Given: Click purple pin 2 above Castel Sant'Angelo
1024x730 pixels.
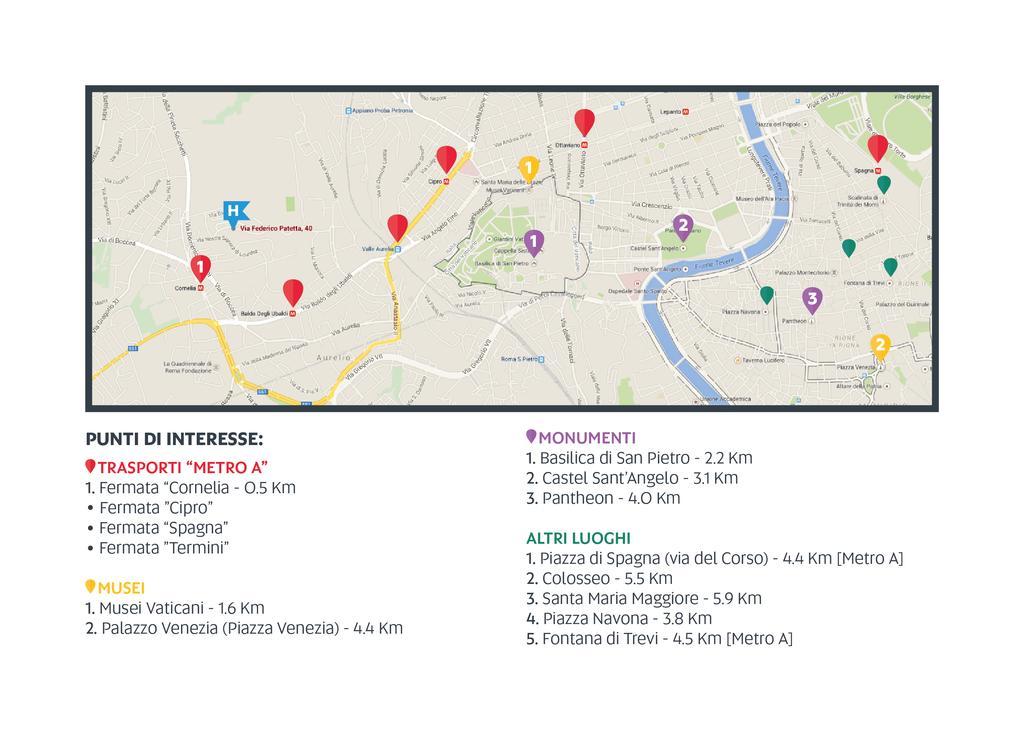Looking at the screenshot, I should pyautogui.click(x=683, y=227).
